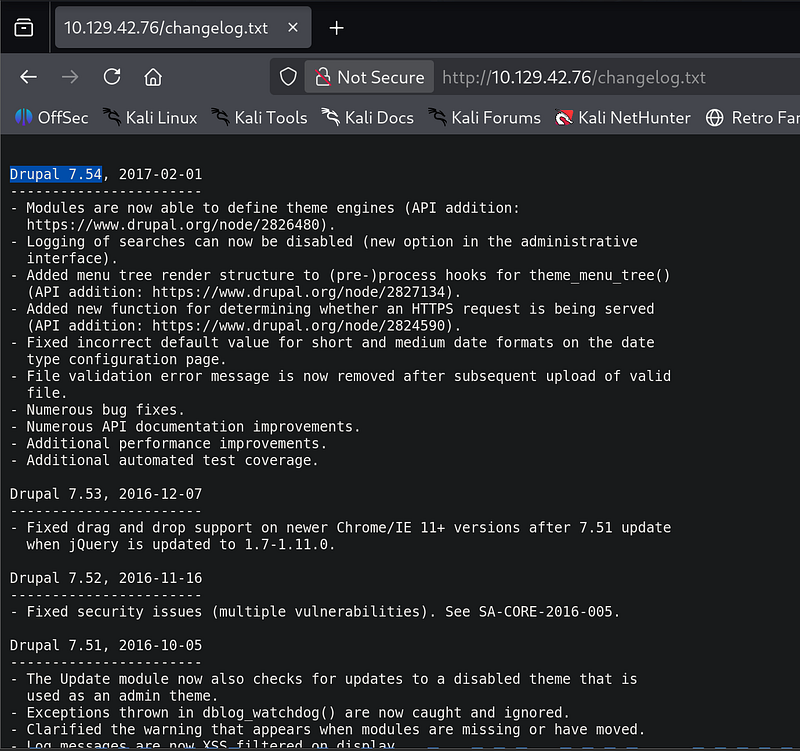This screenshot has width=800, height=751.
Task: Reload the current page
Action: coord(112,77)
